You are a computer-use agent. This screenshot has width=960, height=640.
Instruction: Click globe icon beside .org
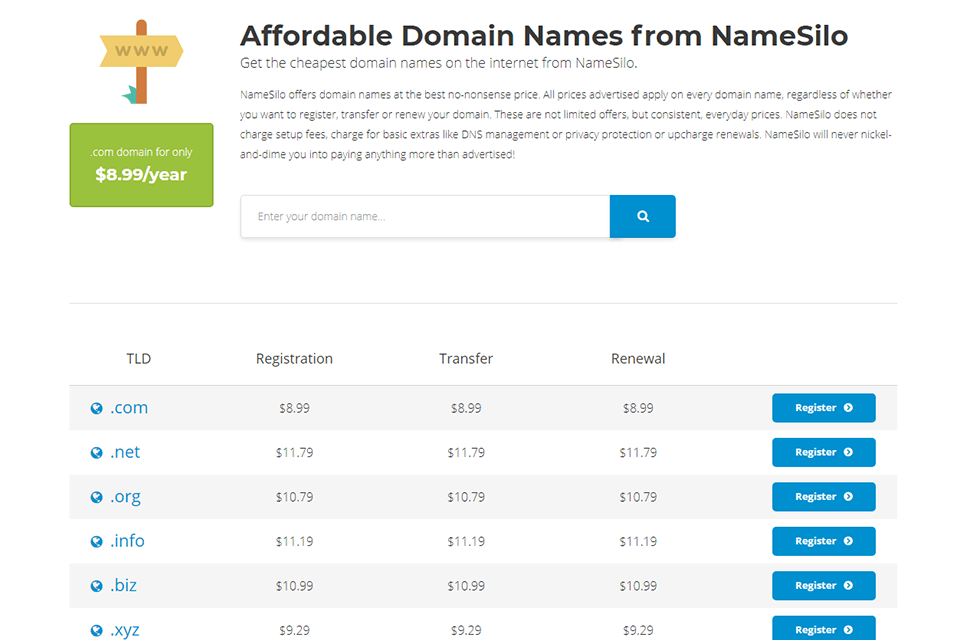click(x=97, y=497)
